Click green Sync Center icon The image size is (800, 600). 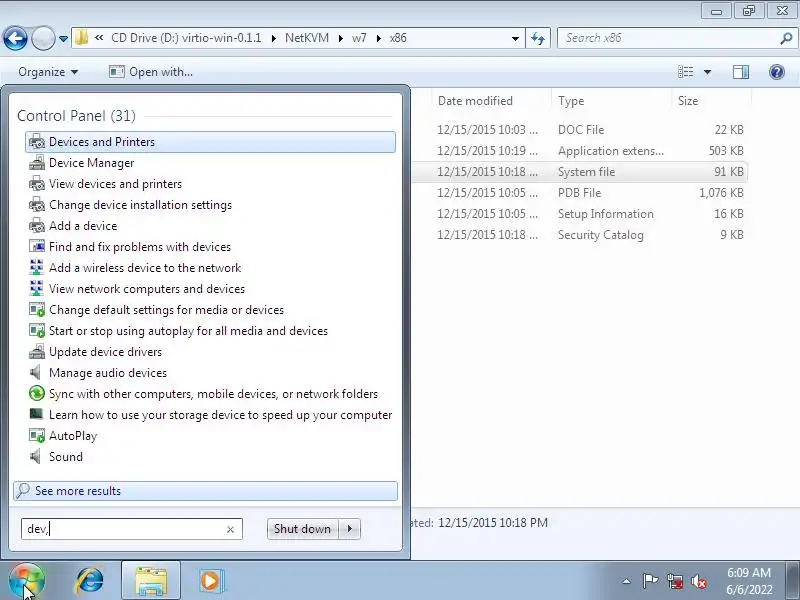coord(37,393)
